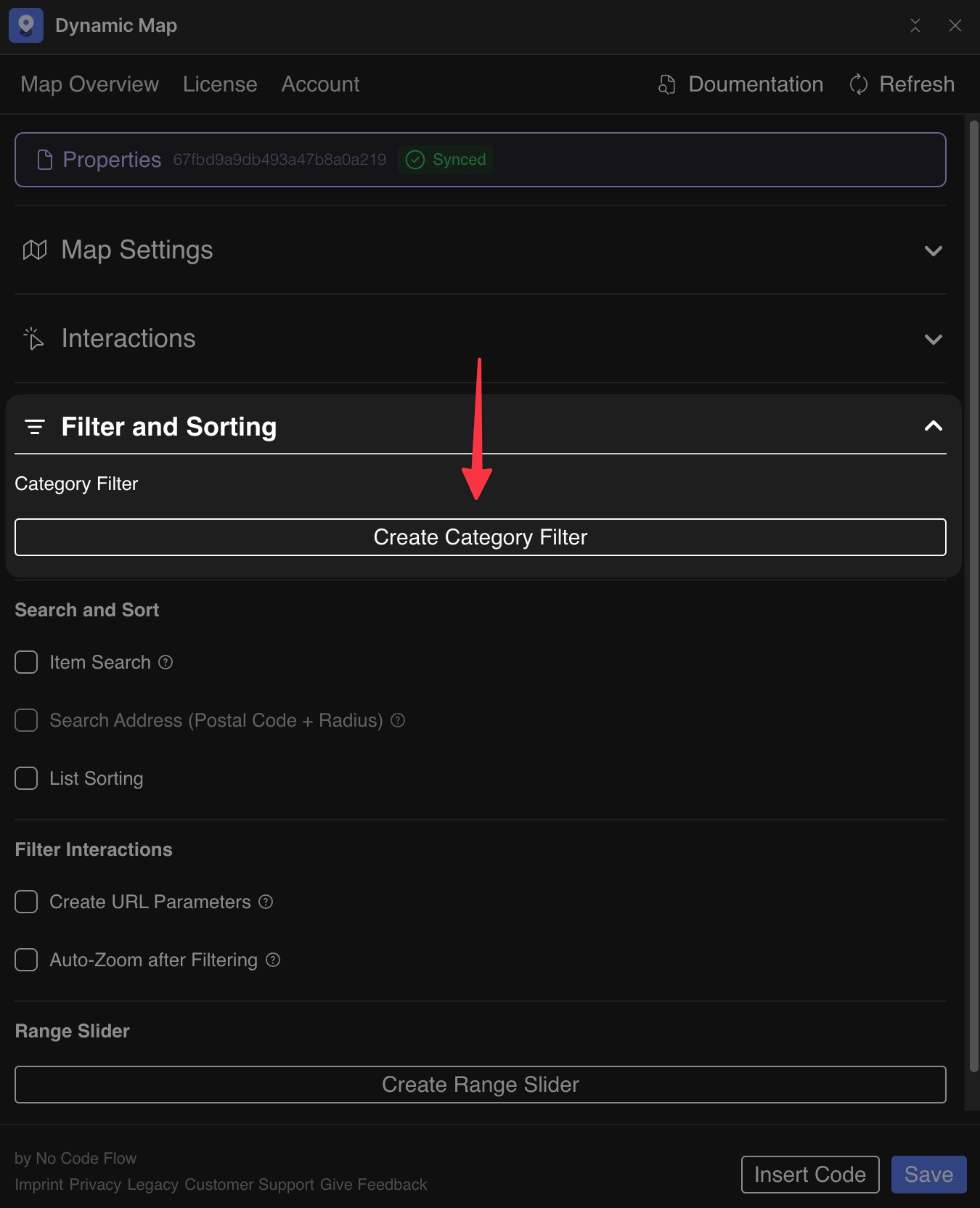The image size is (980, 1208).
Task: Collapse the Filter and Sorting chevron
Action: pyautogui.click(x=934, y=426)
